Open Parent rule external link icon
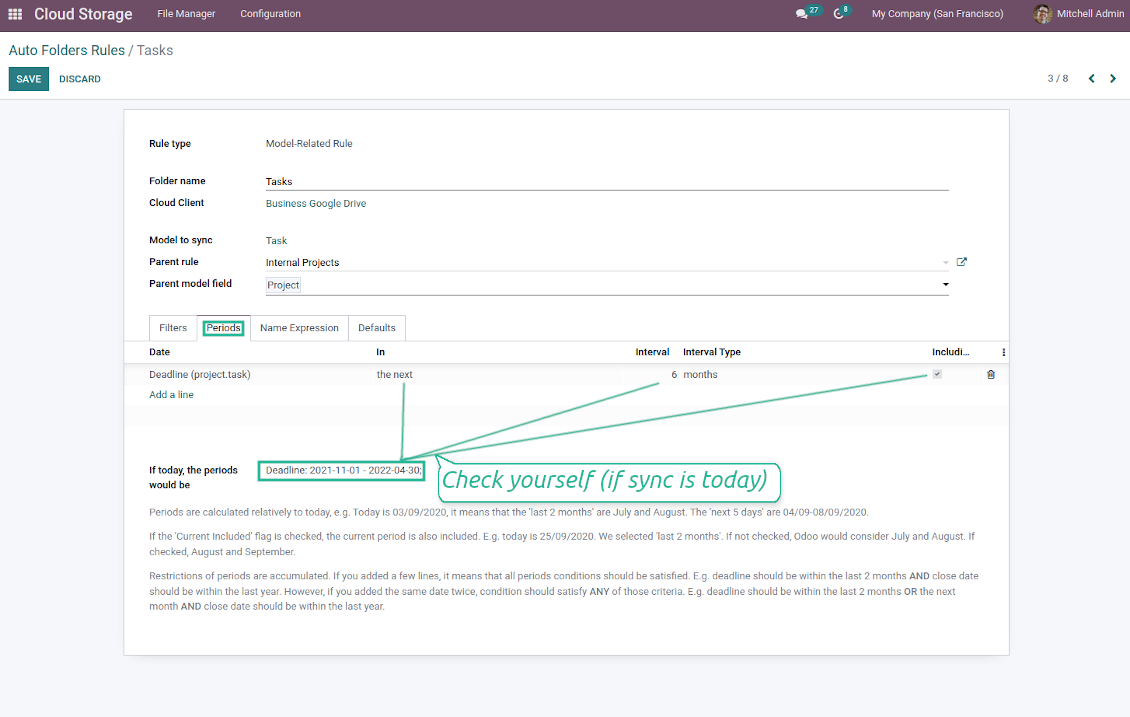The width and height of the screenshot is (1130, 717). coord(962,262)
